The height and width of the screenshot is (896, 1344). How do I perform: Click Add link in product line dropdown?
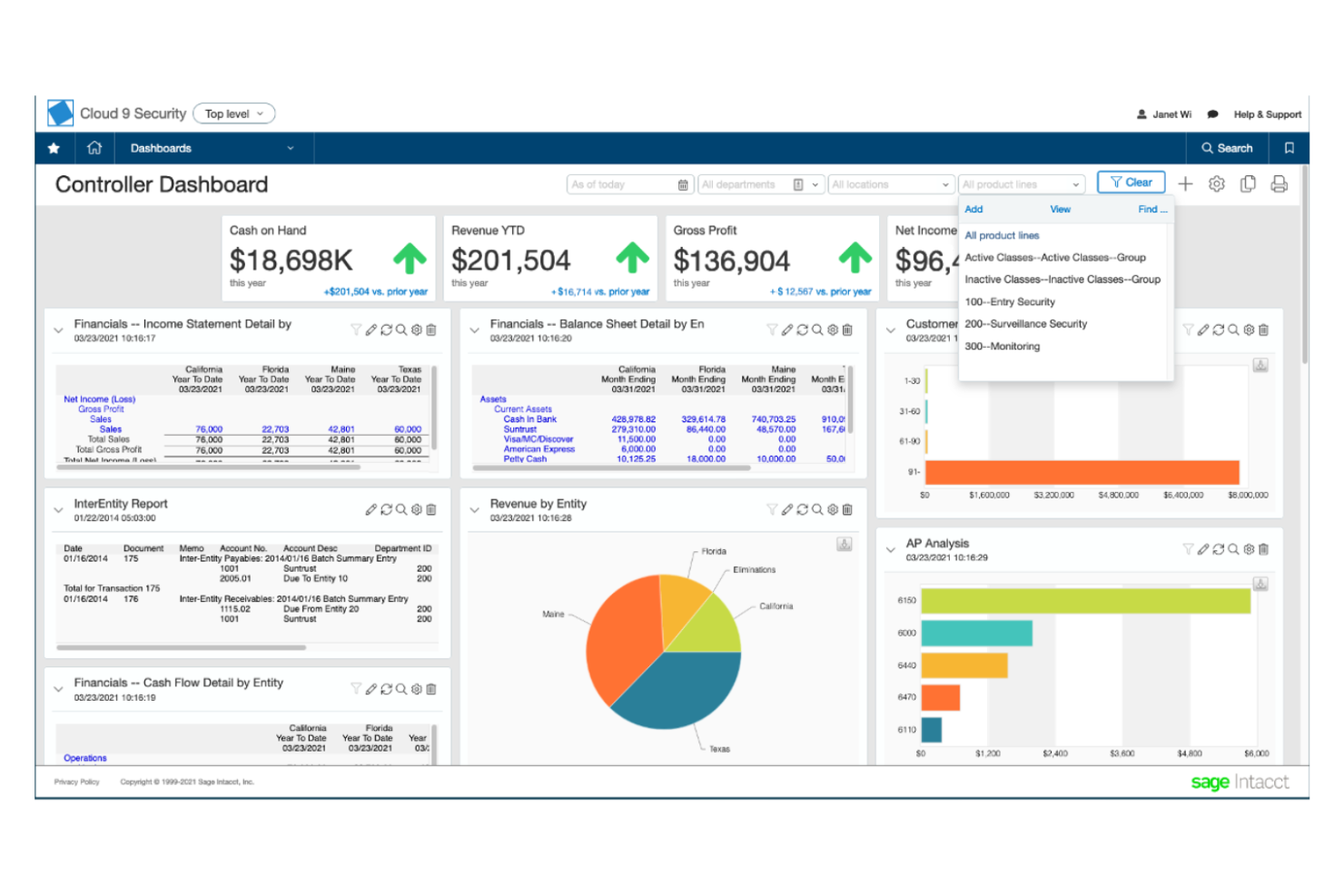pyautogui.click(x=973, y=209)
